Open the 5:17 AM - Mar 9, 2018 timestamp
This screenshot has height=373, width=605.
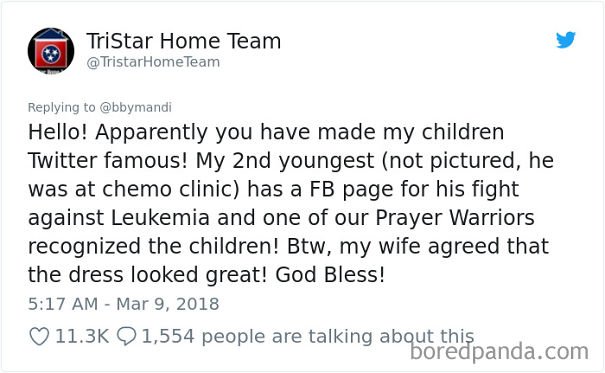click(123, 304)
